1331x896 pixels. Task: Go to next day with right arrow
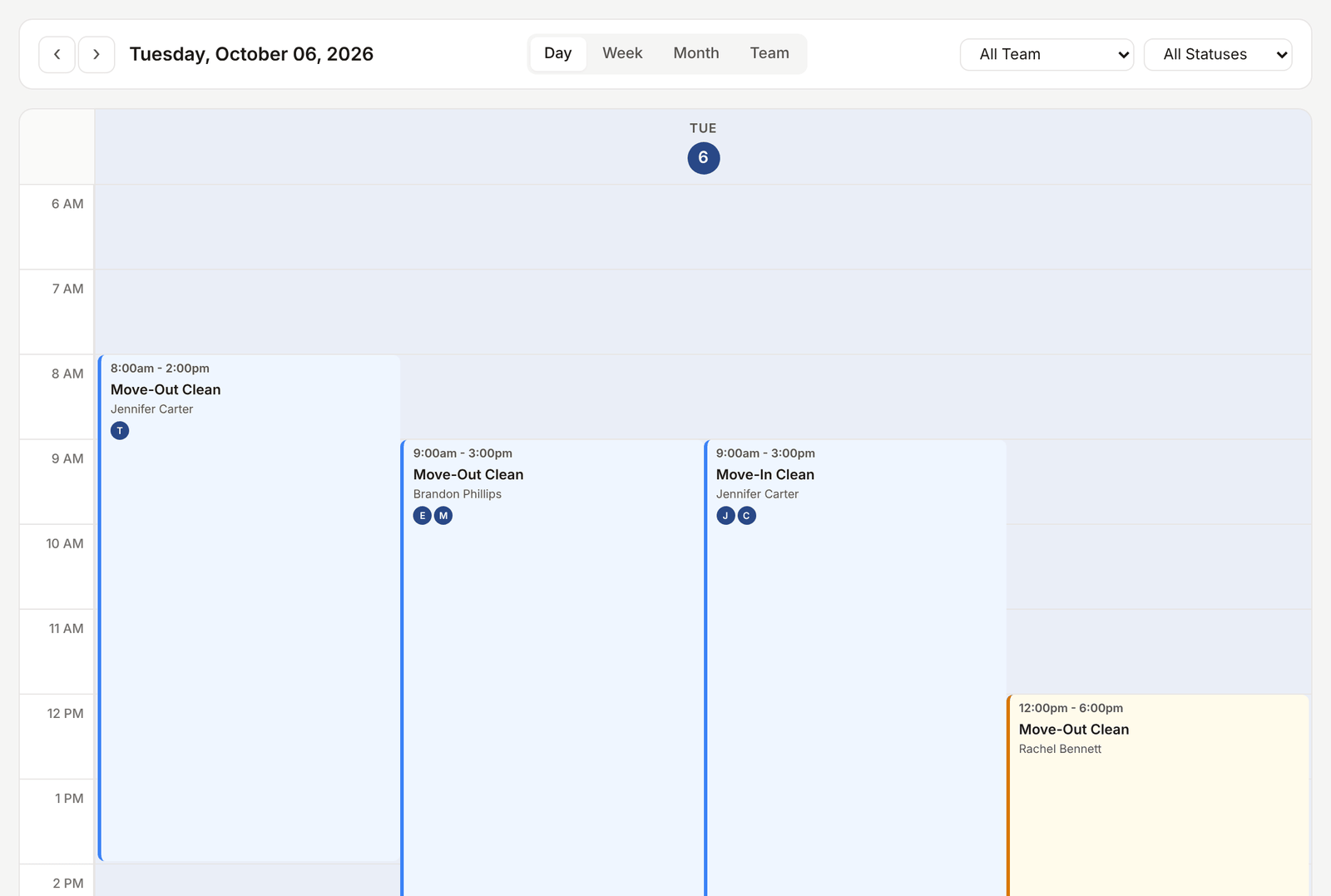[96, 55]
